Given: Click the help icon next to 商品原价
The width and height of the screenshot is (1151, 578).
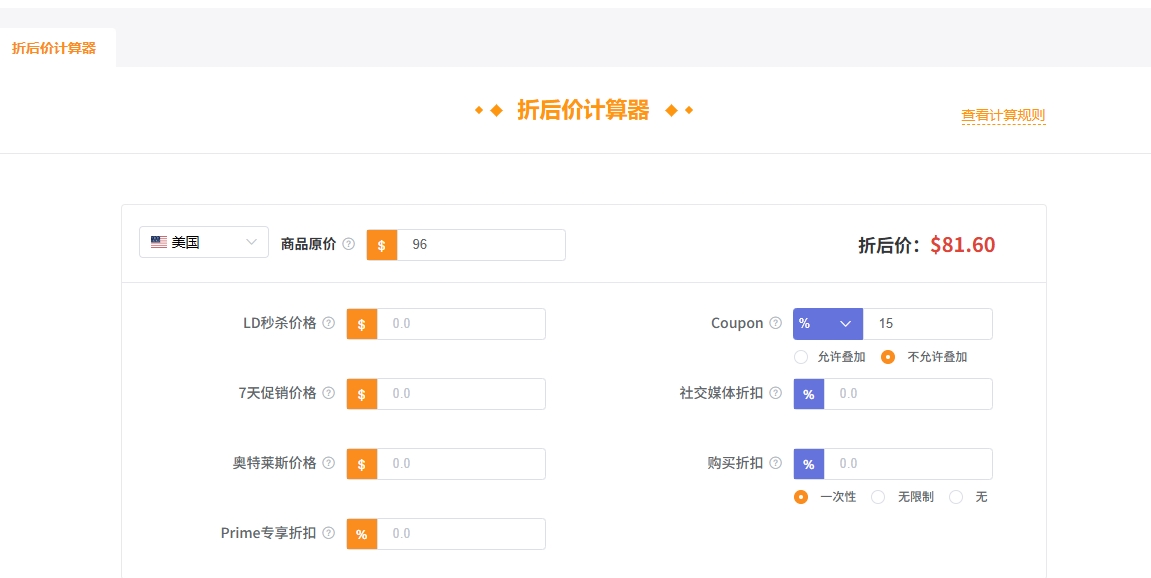Looking at the screenshot, I should pos(349,244).
